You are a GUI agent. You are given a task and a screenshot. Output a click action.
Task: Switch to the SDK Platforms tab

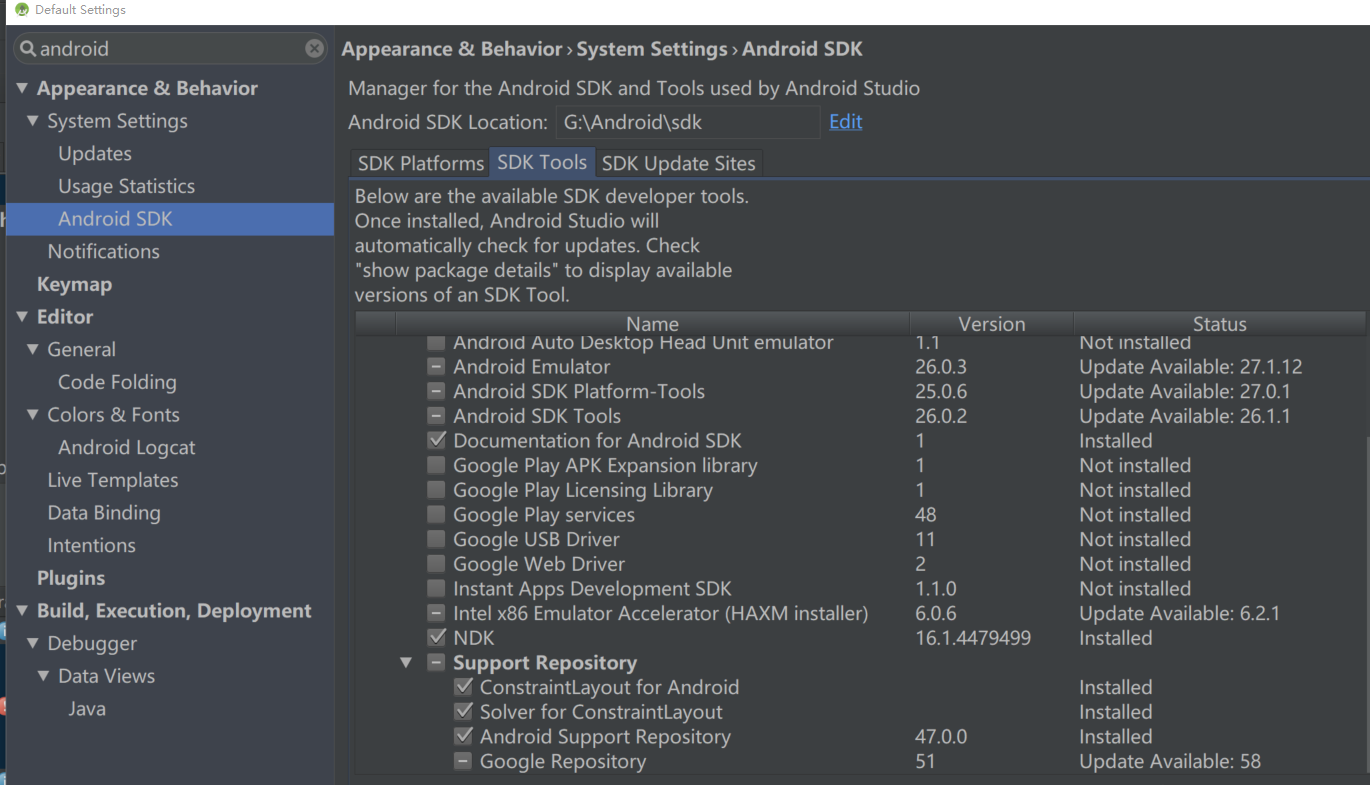[420, 163]
